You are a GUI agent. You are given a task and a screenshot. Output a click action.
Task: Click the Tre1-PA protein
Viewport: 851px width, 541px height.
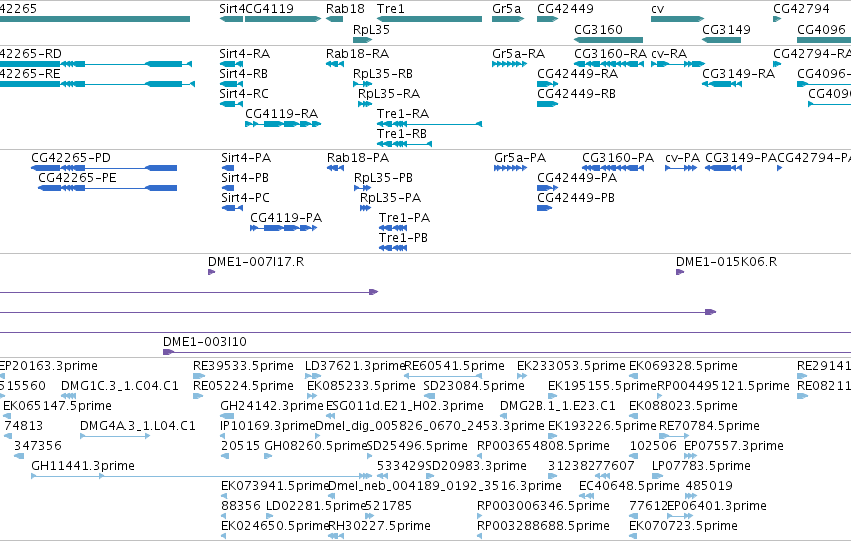[393, 228]
